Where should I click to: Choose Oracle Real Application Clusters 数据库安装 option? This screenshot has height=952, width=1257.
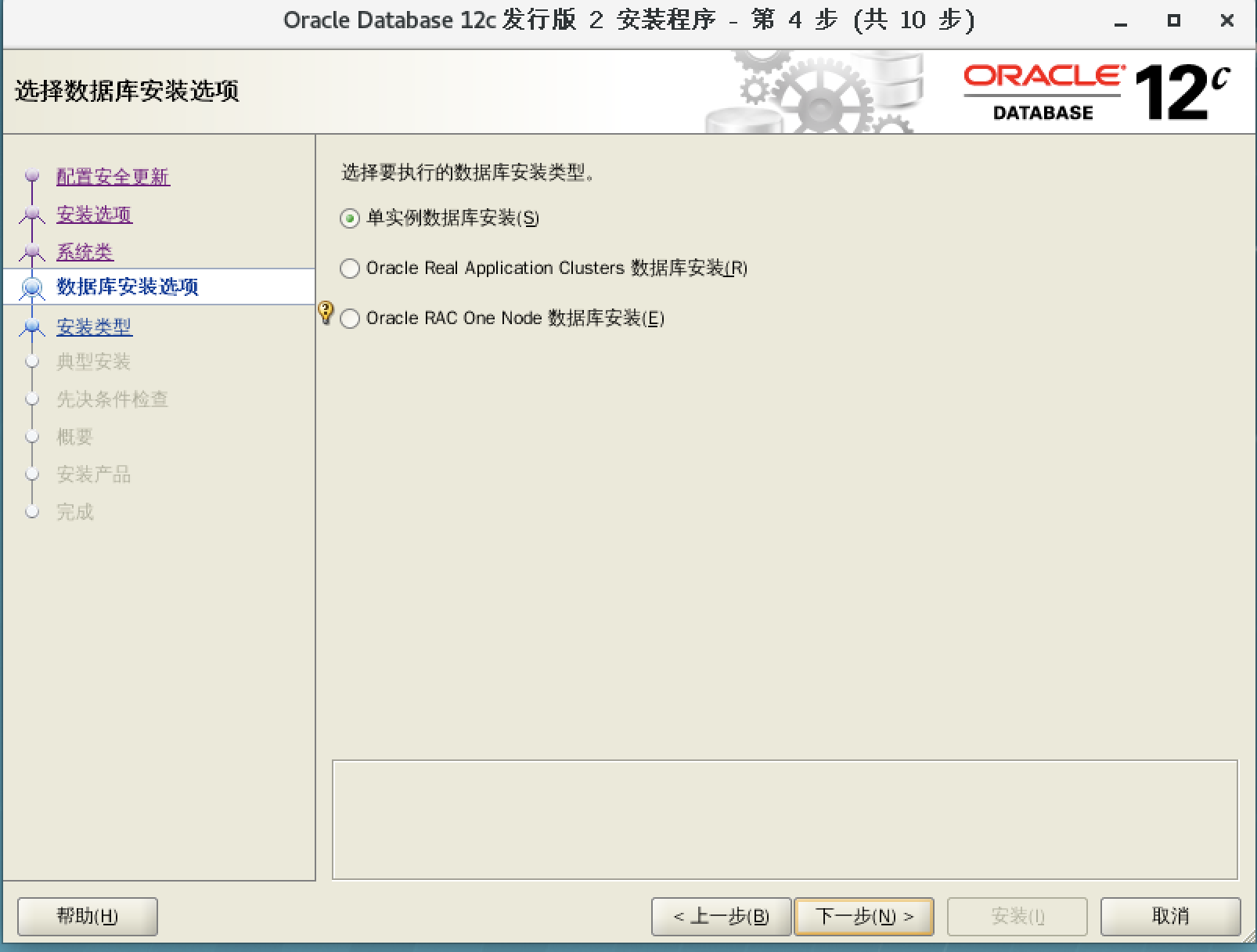click(349, 269)
